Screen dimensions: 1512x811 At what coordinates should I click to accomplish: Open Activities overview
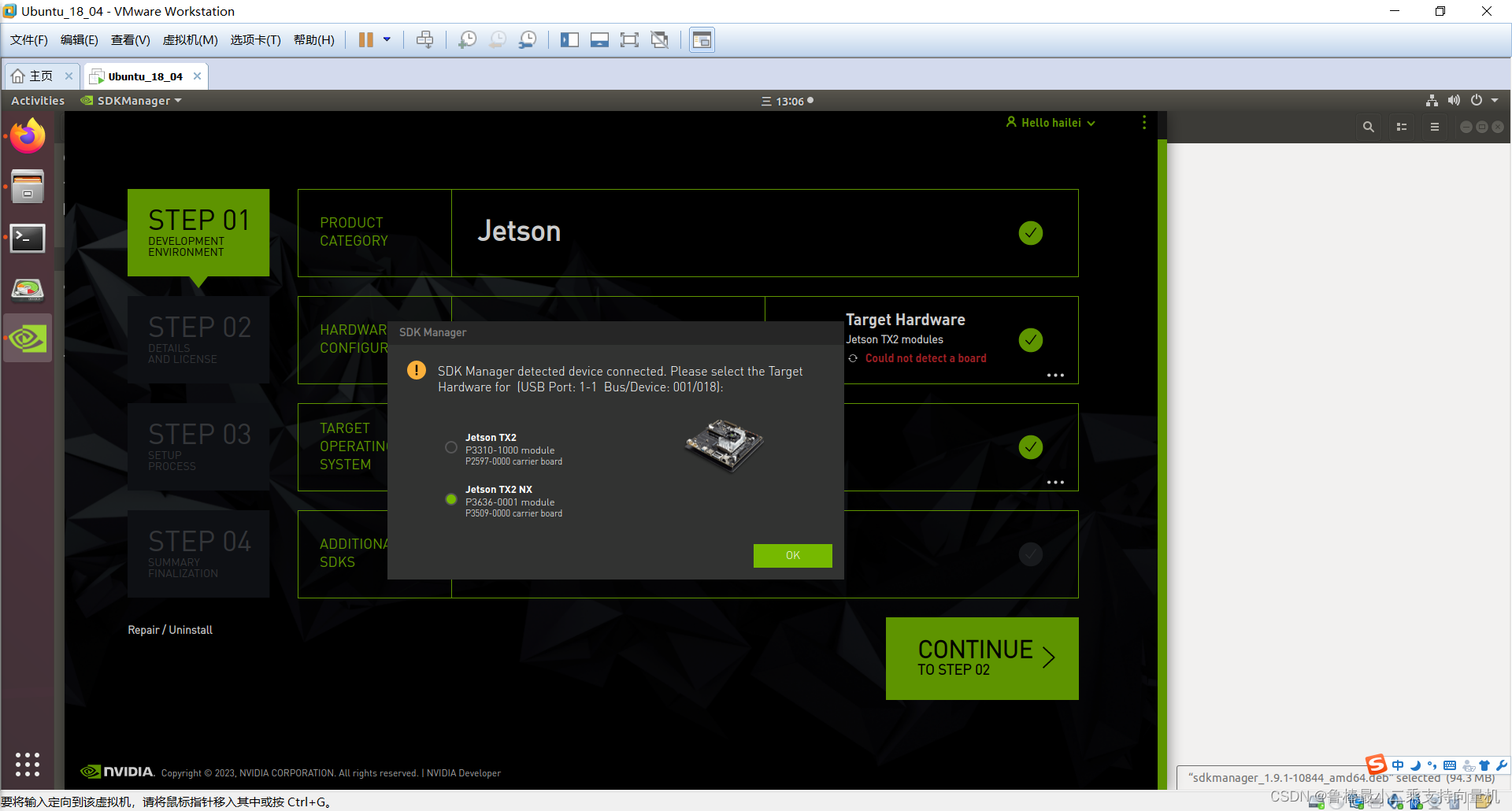38,101
